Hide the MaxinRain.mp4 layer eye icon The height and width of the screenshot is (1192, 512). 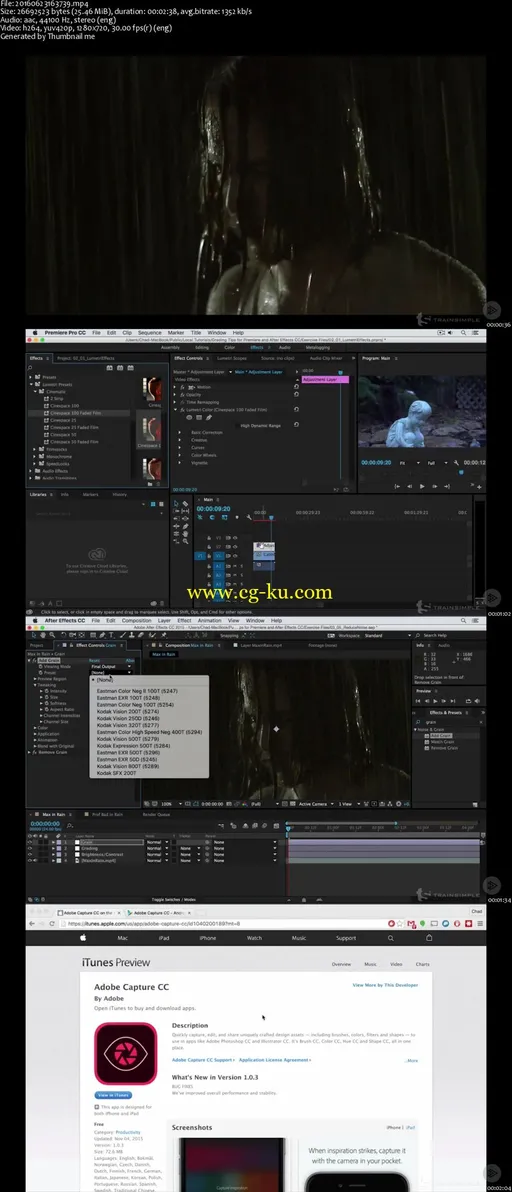tap(30, 859)
